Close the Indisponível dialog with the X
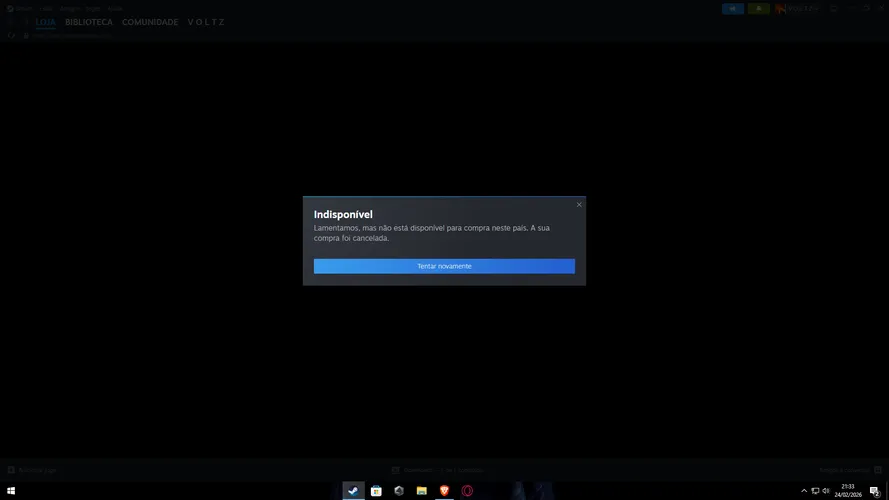The image size is (889, 500). [x=579, y=205]
